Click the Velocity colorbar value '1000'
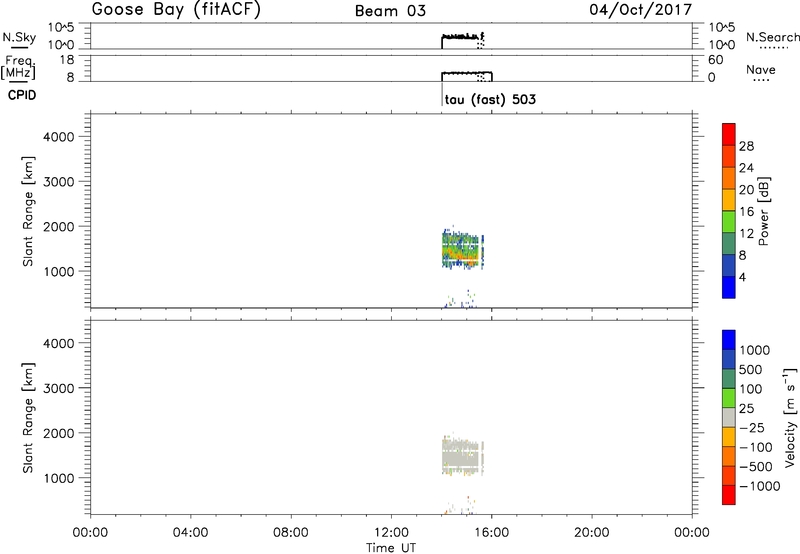 (754, 350)
